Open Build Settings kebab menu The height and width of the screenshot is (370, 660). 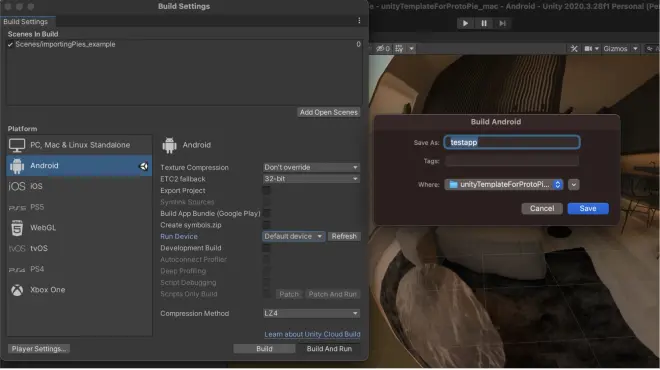(x=359, y=21)
